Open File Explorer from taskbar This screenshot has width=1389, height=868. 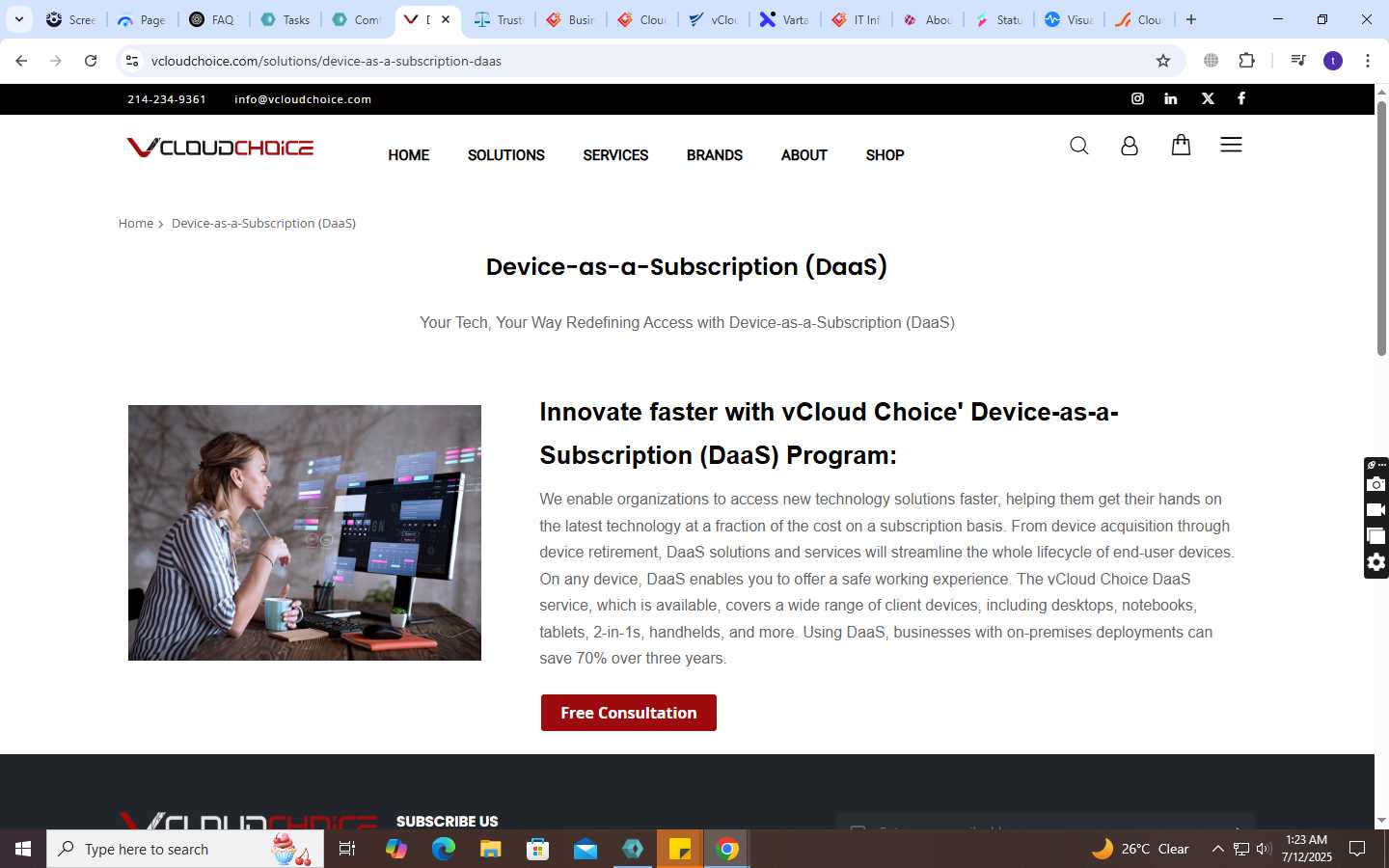(491, 849)
